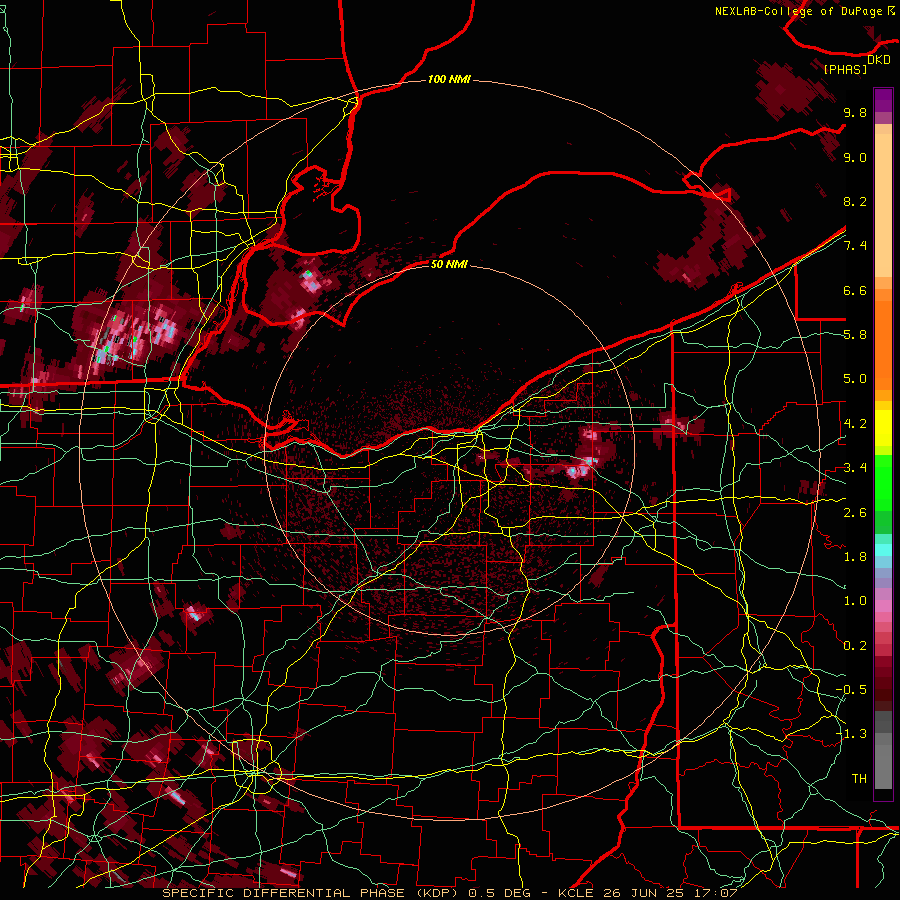
Task: Click the 5.8 legend value
Action: click(x=855, y=335)
